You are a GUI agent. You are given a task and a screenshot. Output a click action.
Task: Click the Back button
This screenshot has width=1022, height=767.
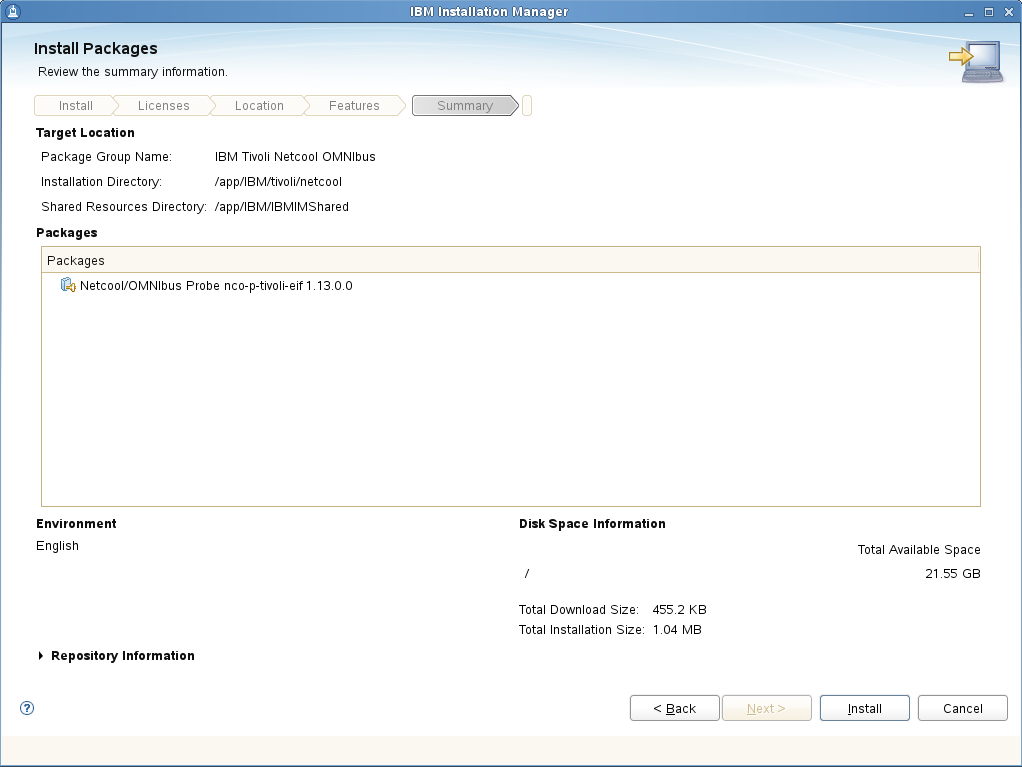[x=675, y=708]
